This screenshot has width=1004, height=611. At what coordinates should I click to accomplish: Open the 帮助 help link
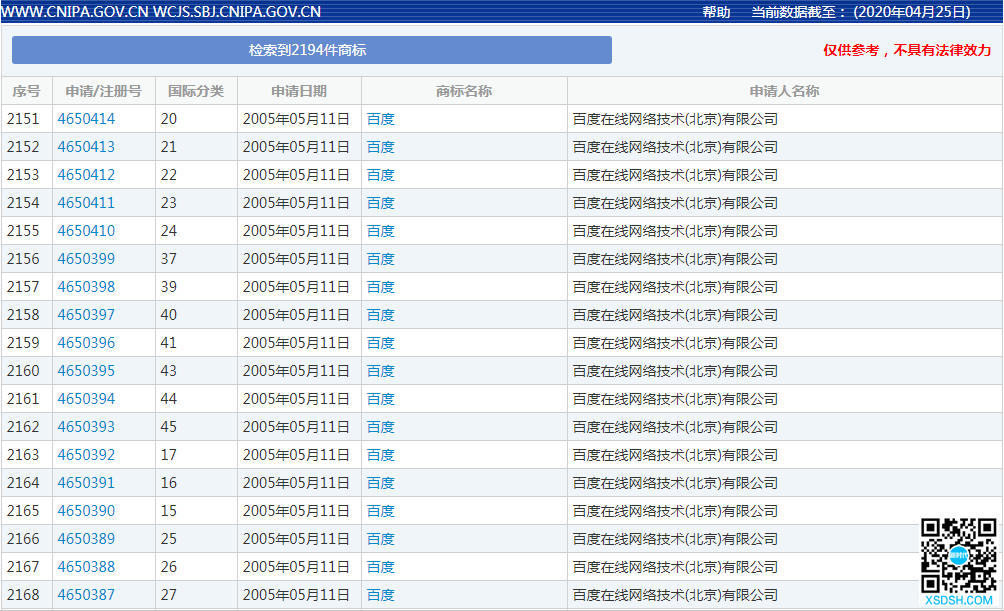click(x=716, y=12)
